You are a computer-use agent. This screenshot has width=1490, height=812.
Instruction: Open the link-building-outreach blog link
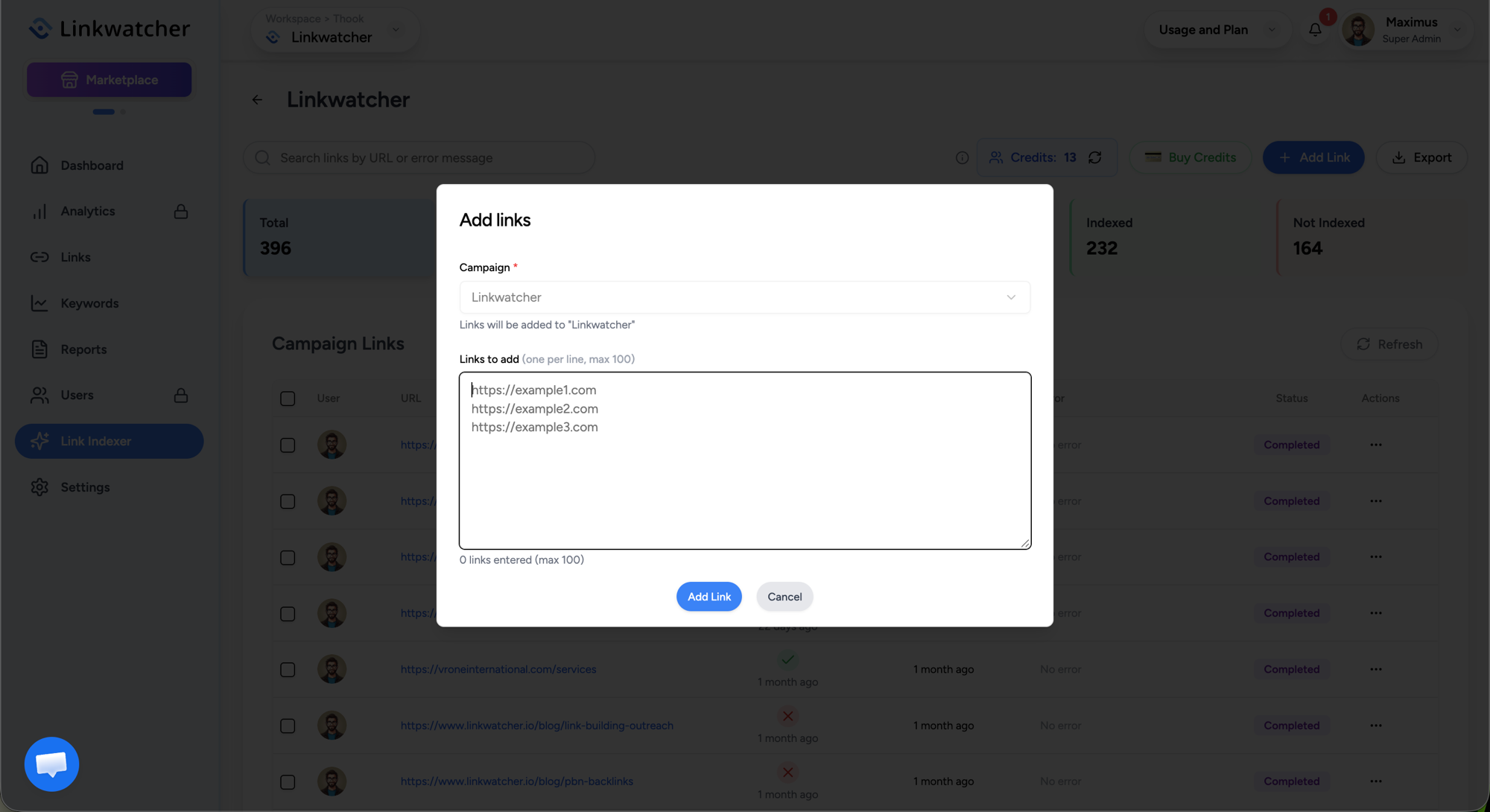[x=536, y=726]
